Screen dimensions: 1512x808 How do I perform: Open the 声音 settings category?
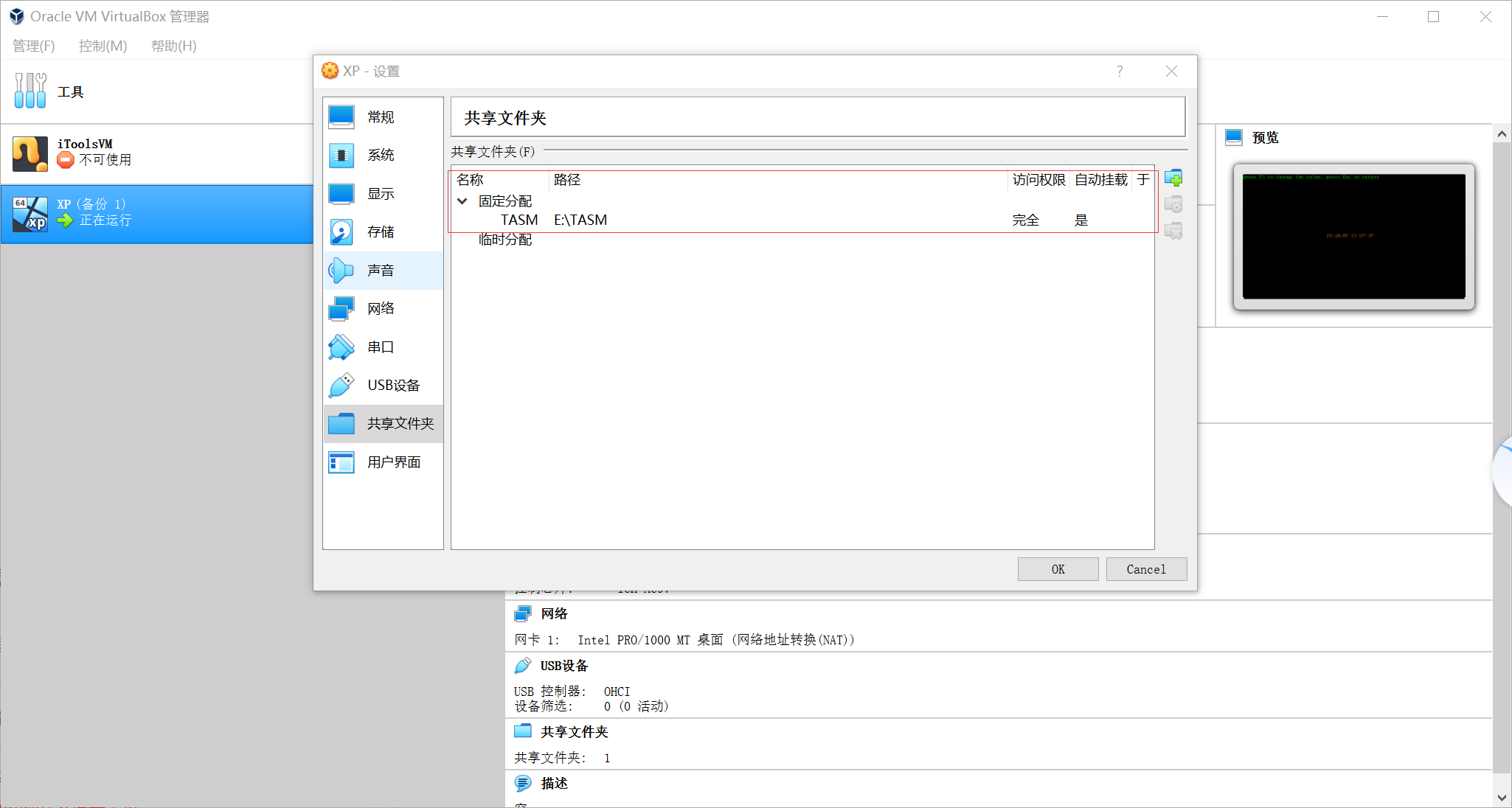tap(383, 271)
